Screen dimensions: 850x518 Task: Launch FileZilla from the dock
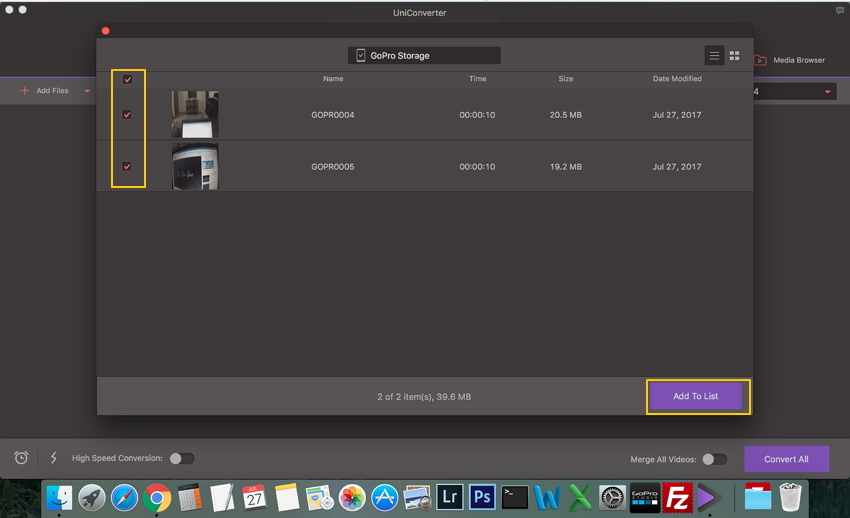[x=677, y=497]
